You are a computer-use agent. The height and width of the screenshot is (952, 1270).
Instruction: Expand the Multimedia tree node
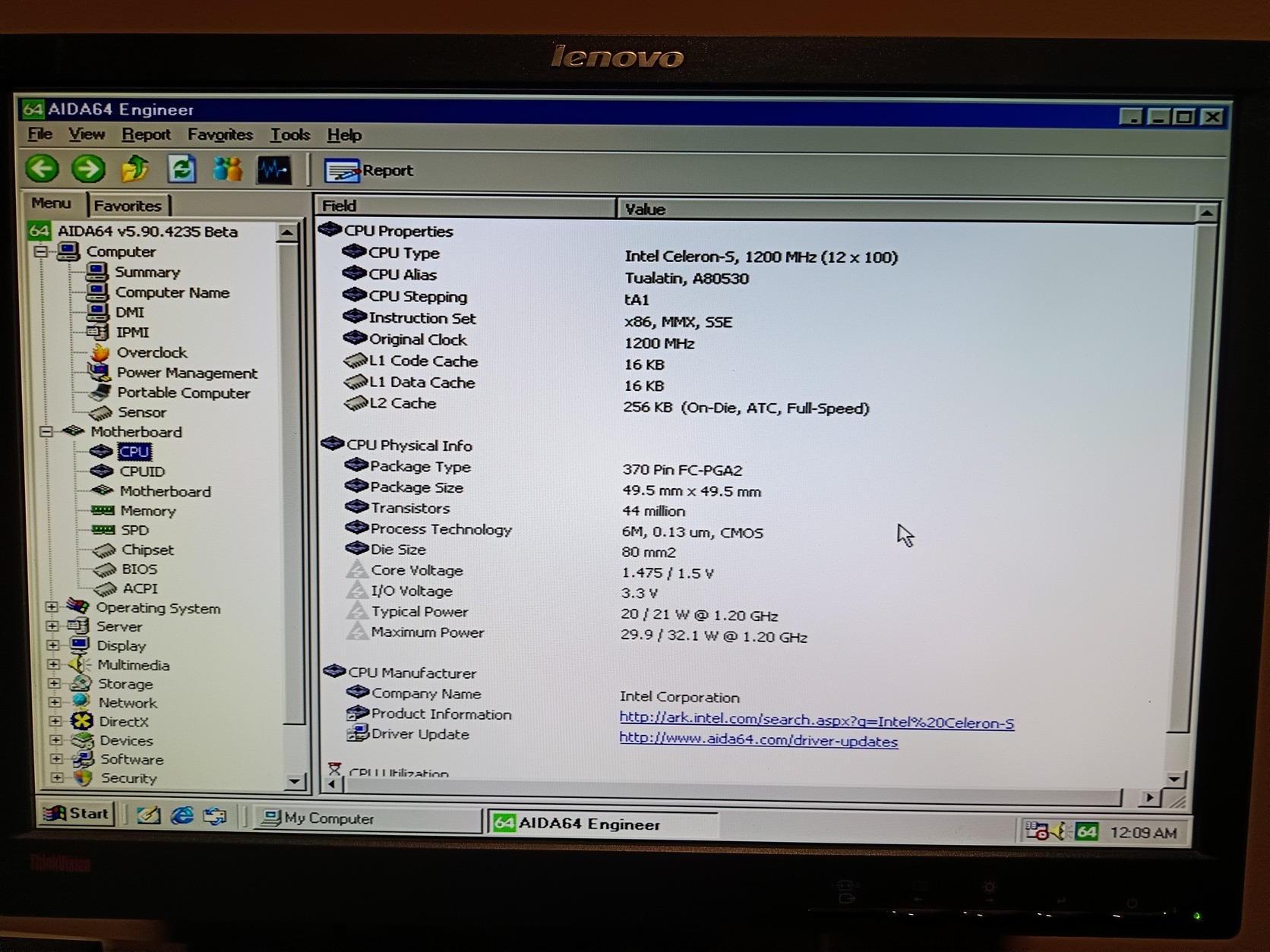tap(53, 664)
